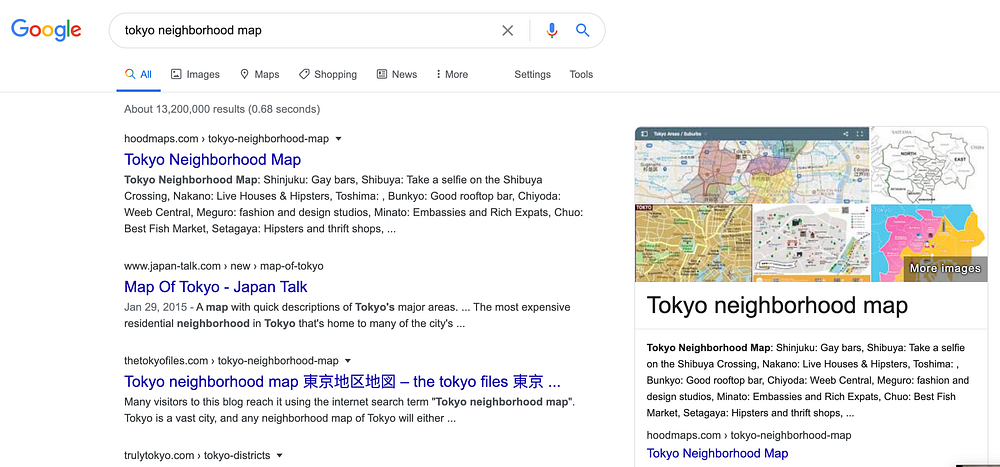This screenshot has width=1000, height=467.
Task: Clear the search box with X icon
Action: pyautogui.click(x=508, y=30)
